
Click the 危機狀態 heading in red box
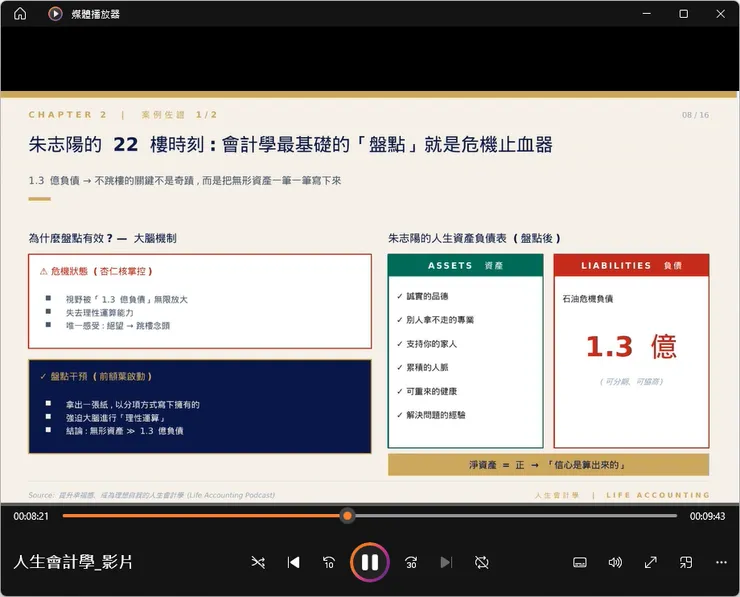tap(96, 271)
